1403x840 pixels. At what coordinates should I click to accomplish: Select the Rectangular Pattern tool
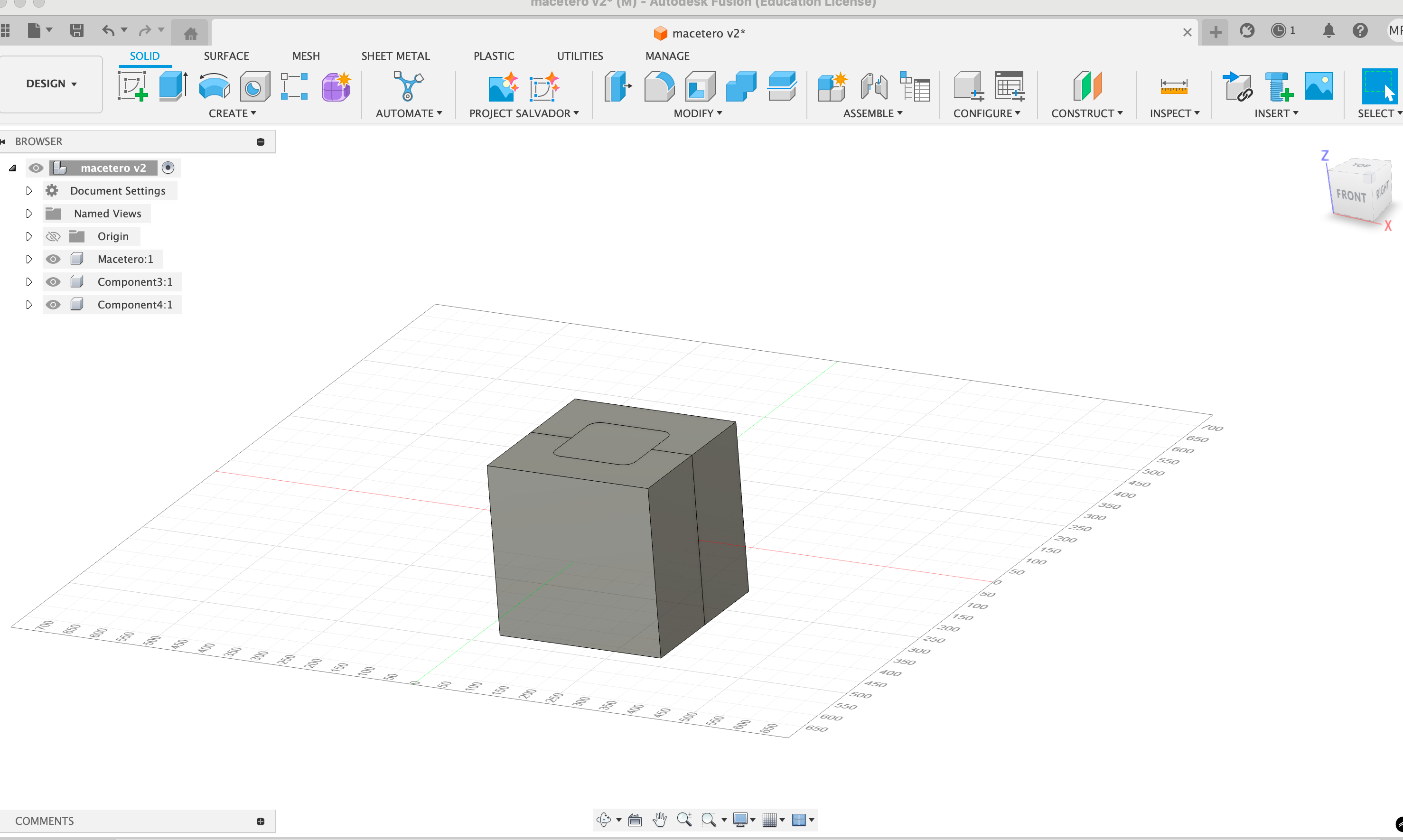294,86
